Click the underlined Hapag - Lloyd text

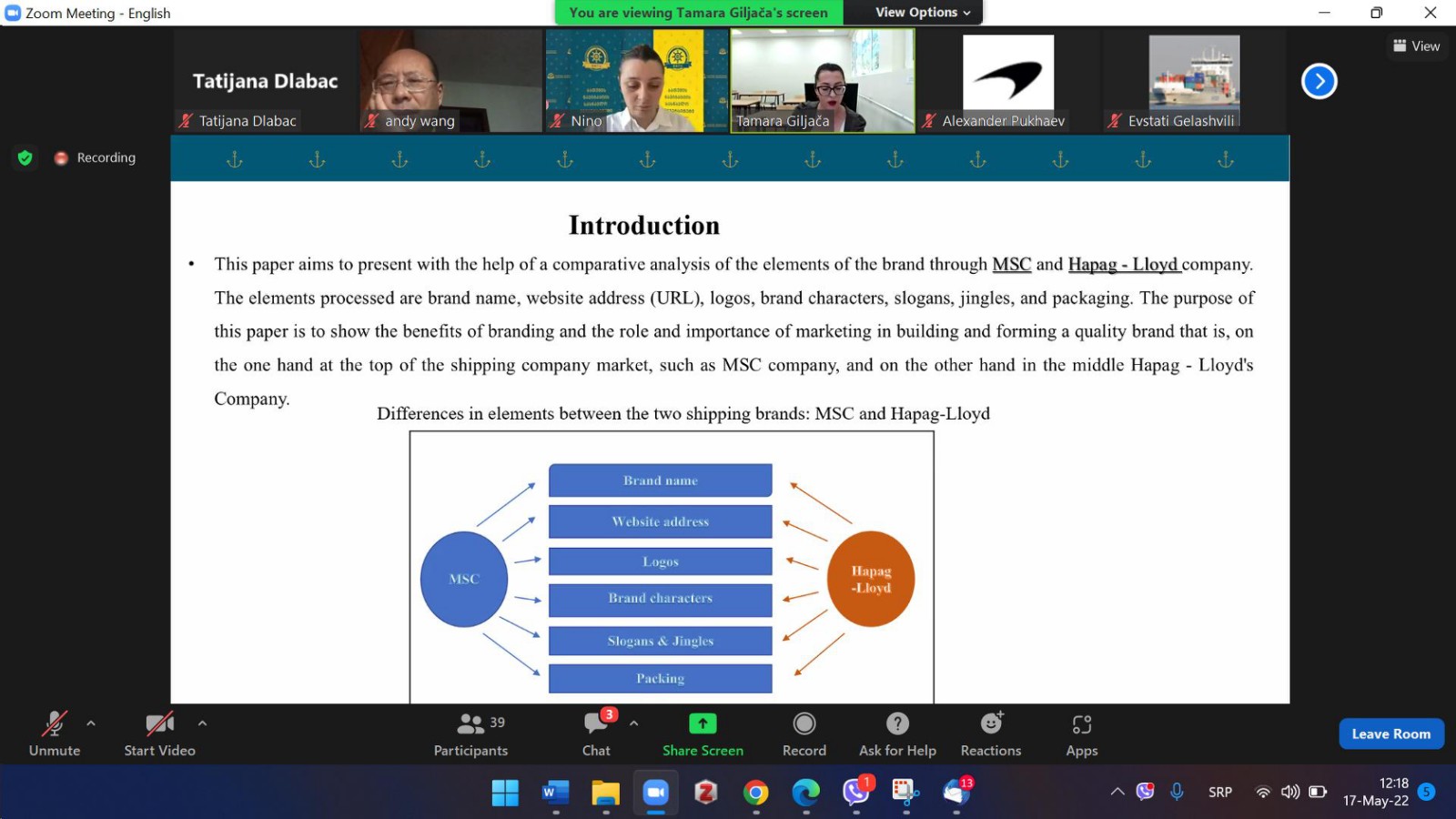click(1124, 264)
